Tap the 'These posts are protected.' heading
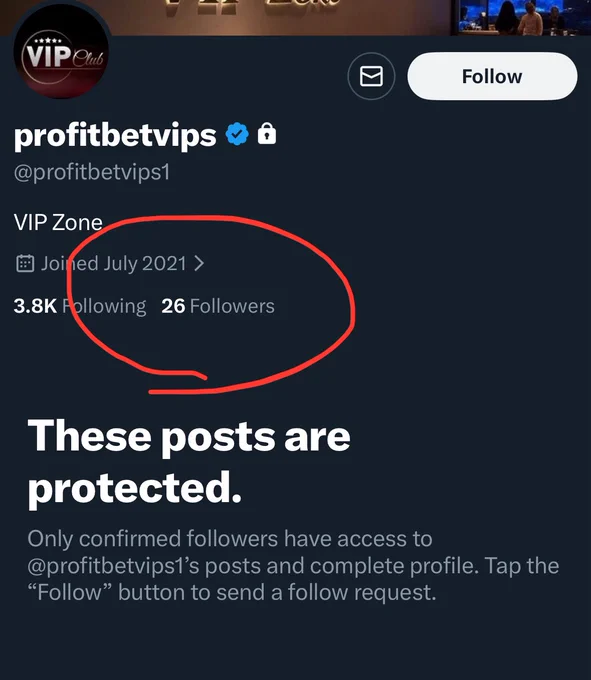The image size is (591, 680). (189, 461)
